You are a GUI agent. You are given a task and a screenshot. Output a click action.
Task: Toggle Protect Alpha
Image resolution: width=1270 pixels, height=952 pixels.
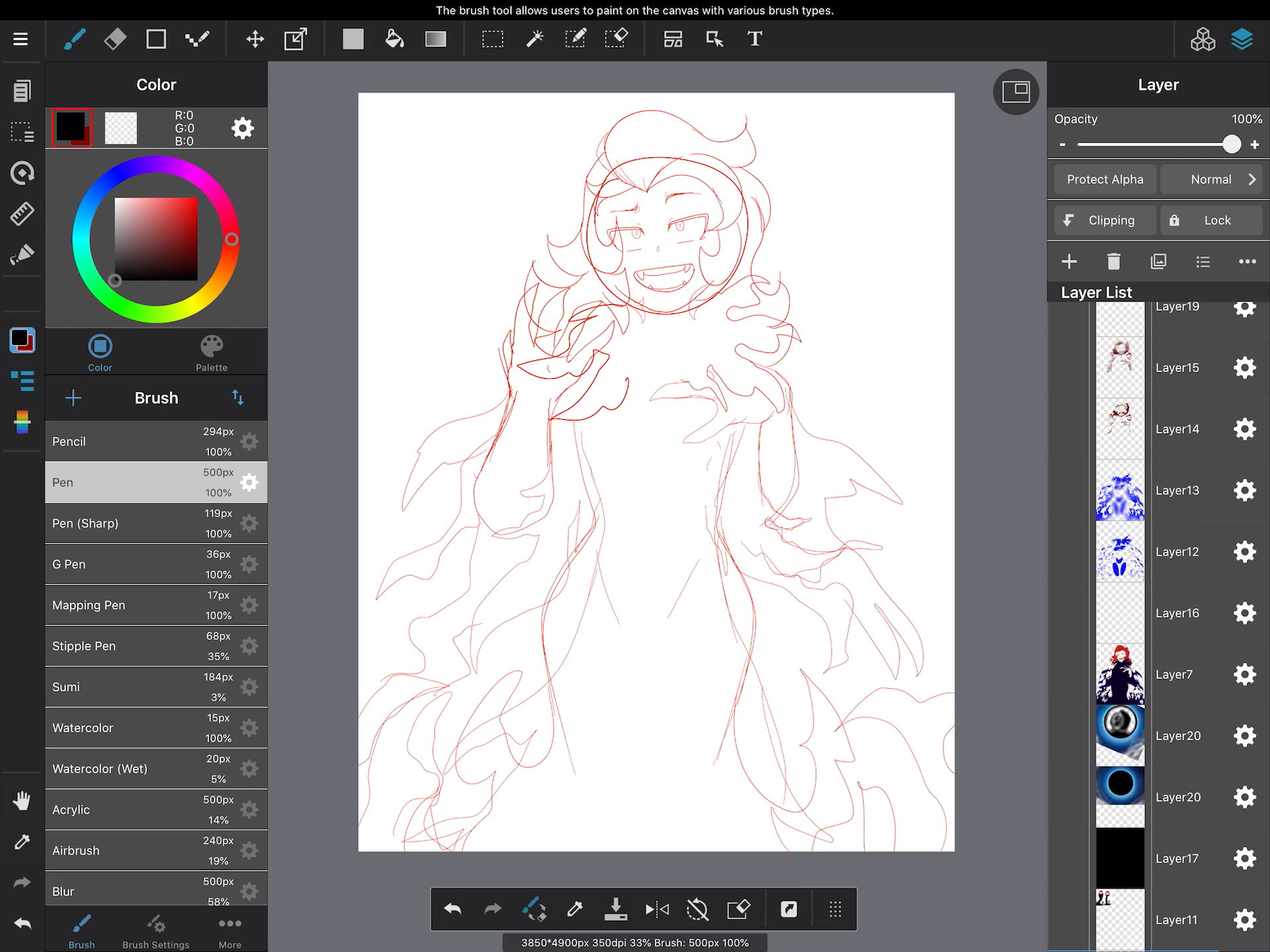(x=1105, y=179)
